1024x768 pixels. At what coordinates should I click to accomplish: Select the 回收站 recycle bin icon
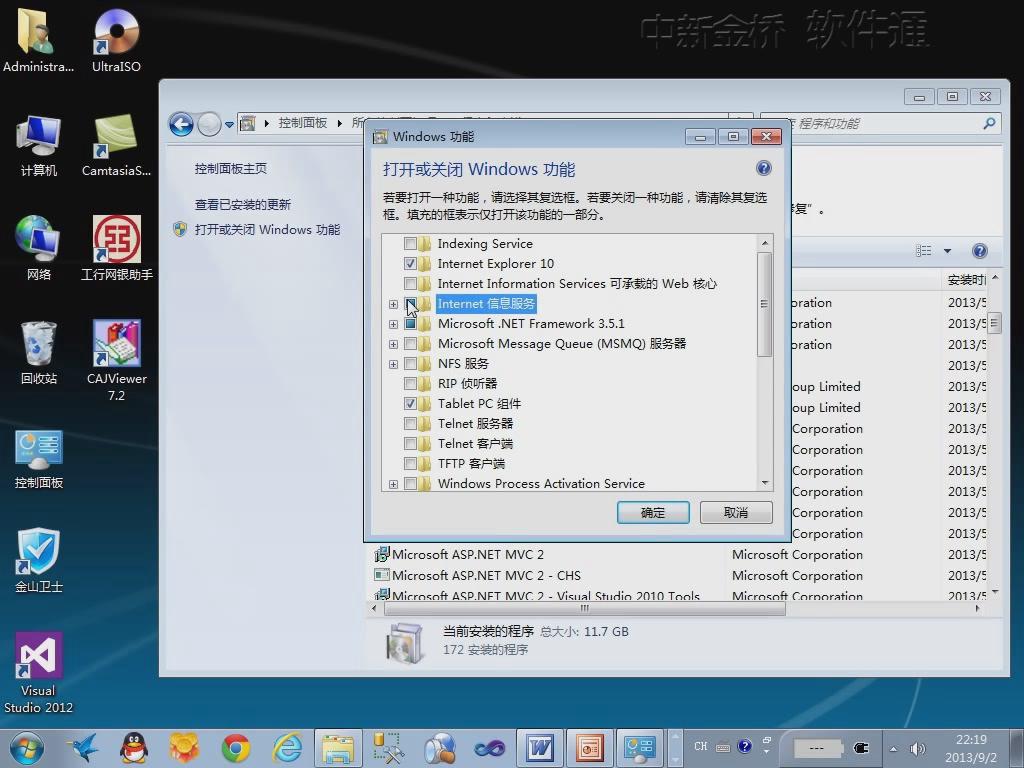39,353
